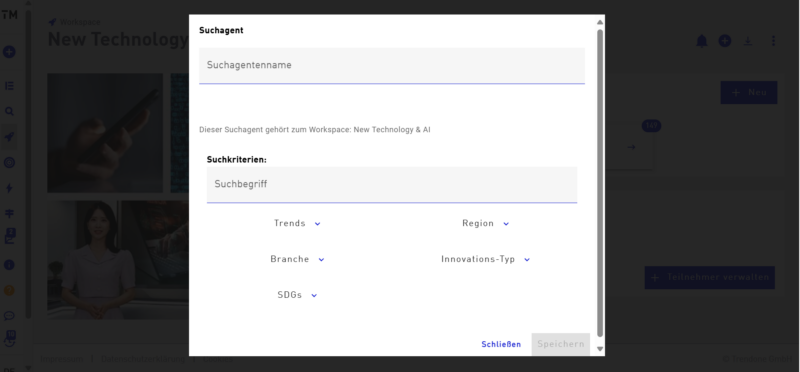Open the Impressum footer link
Viewport: 800px width, 372px height.
pyautogui.click(x=62, y=359)
